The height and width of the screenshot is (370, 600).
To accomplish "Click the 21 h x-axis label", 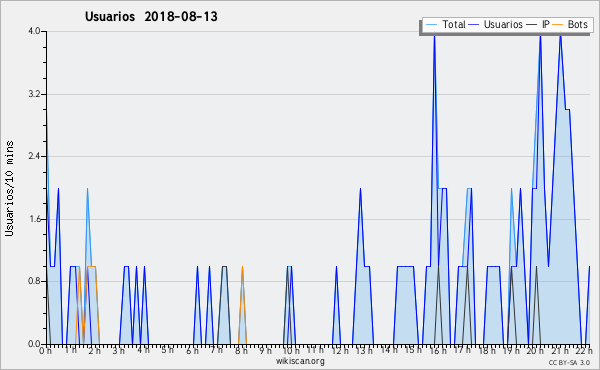I will pyautogui.click(x=560, y=350).
